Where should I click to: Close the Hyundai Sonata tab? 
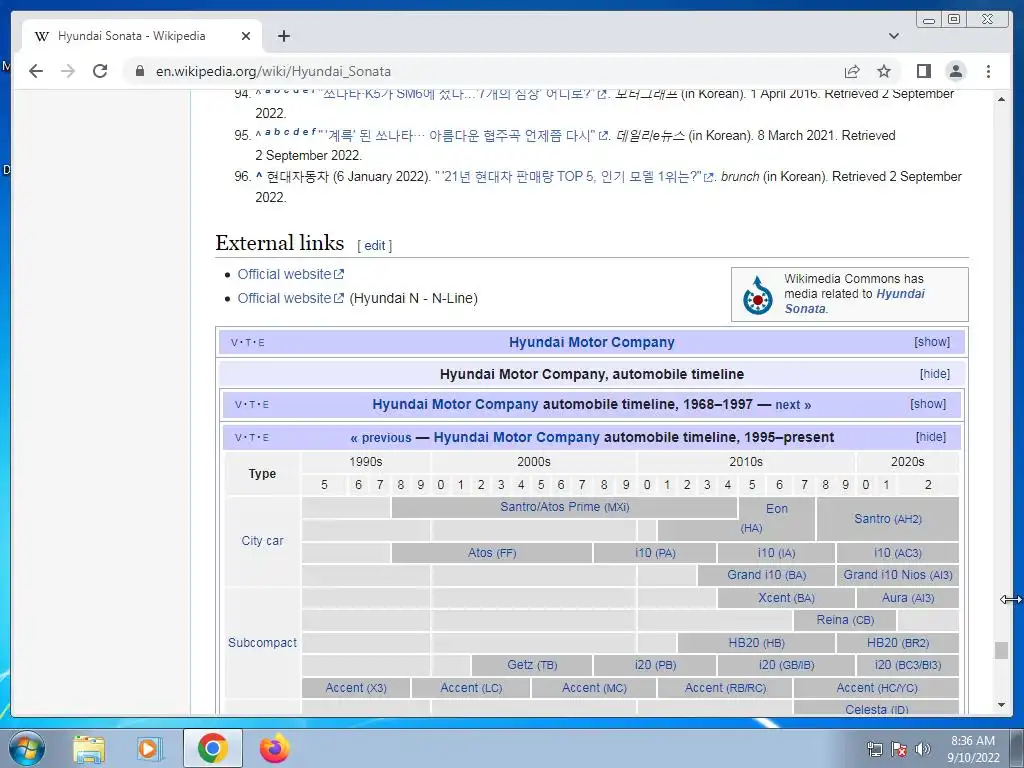click(x=246, y=36)
